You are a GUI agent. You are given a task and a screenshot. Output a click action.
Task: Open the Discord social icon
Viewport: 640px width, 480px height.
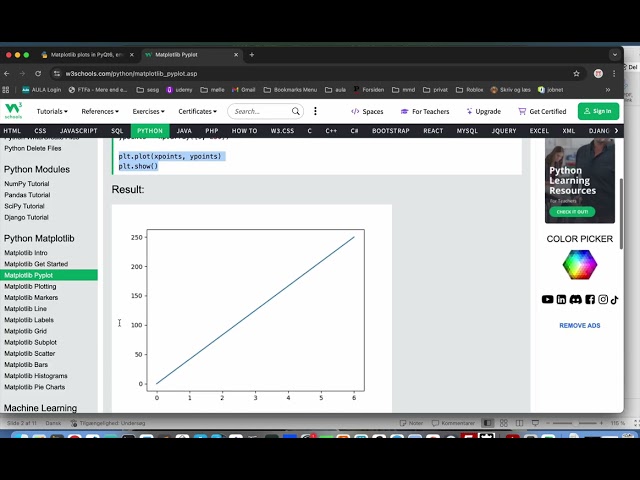[x=576, y=300]
